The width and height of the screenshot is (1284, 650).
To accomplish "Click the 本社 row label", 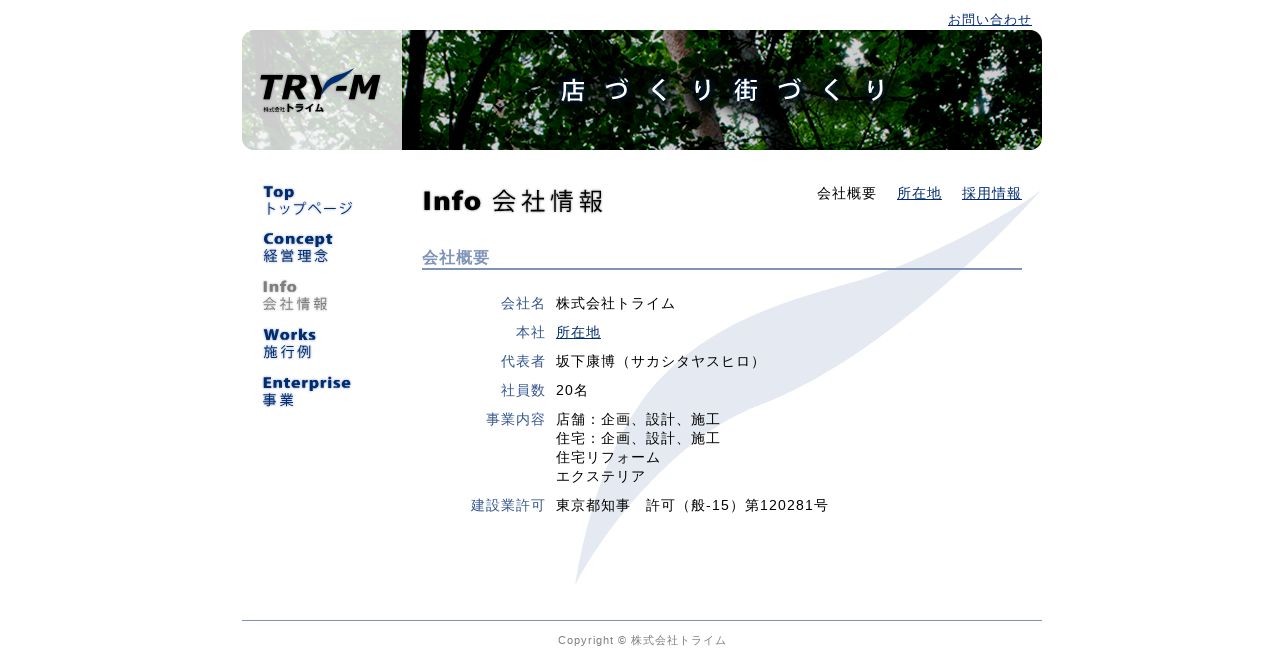I will point(531,332).
